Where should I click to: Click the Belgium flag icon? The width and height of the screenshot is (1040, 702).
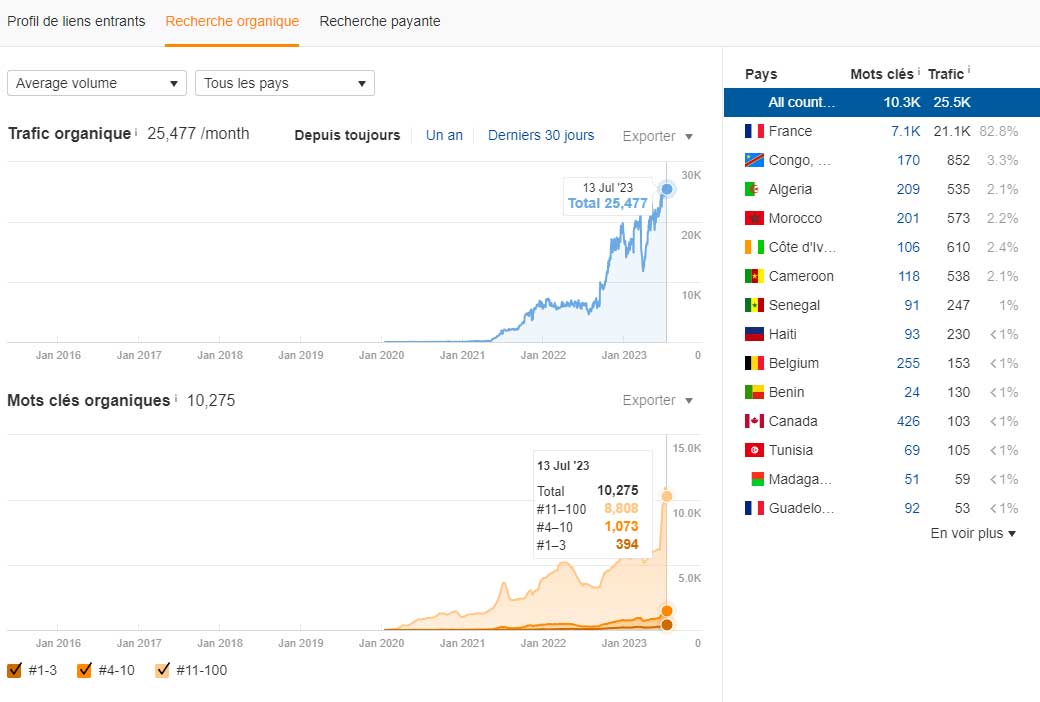pos(754,363)
